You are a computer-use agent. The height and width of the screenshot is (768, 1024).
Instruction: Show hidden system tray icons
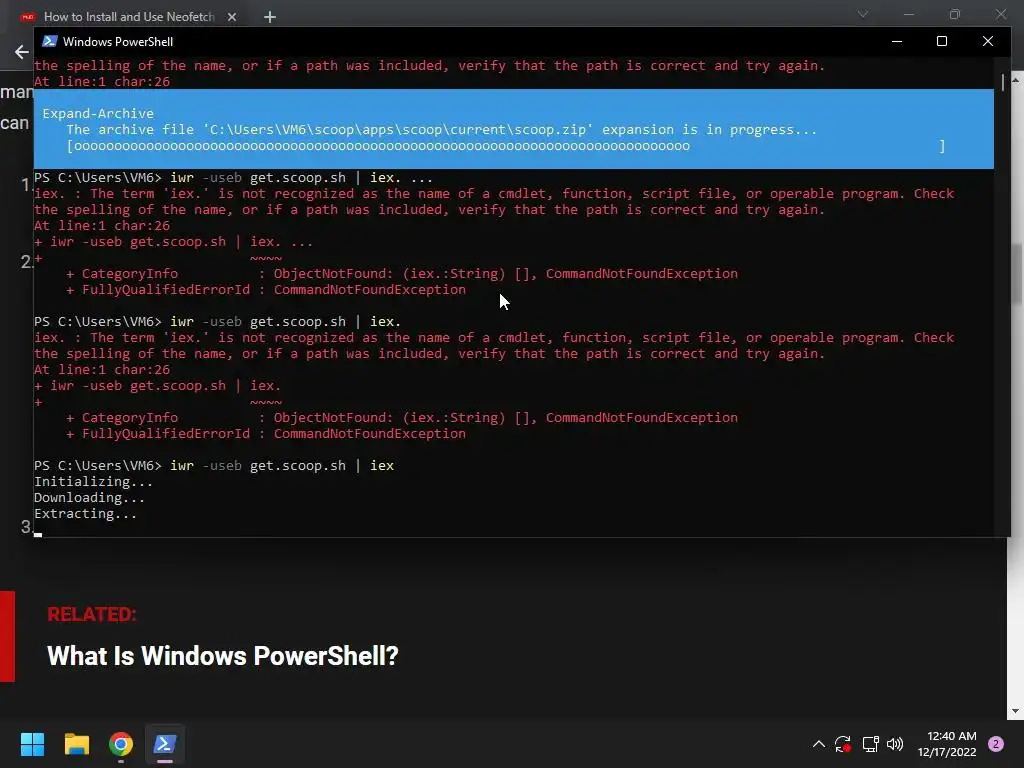pos(818,744)
